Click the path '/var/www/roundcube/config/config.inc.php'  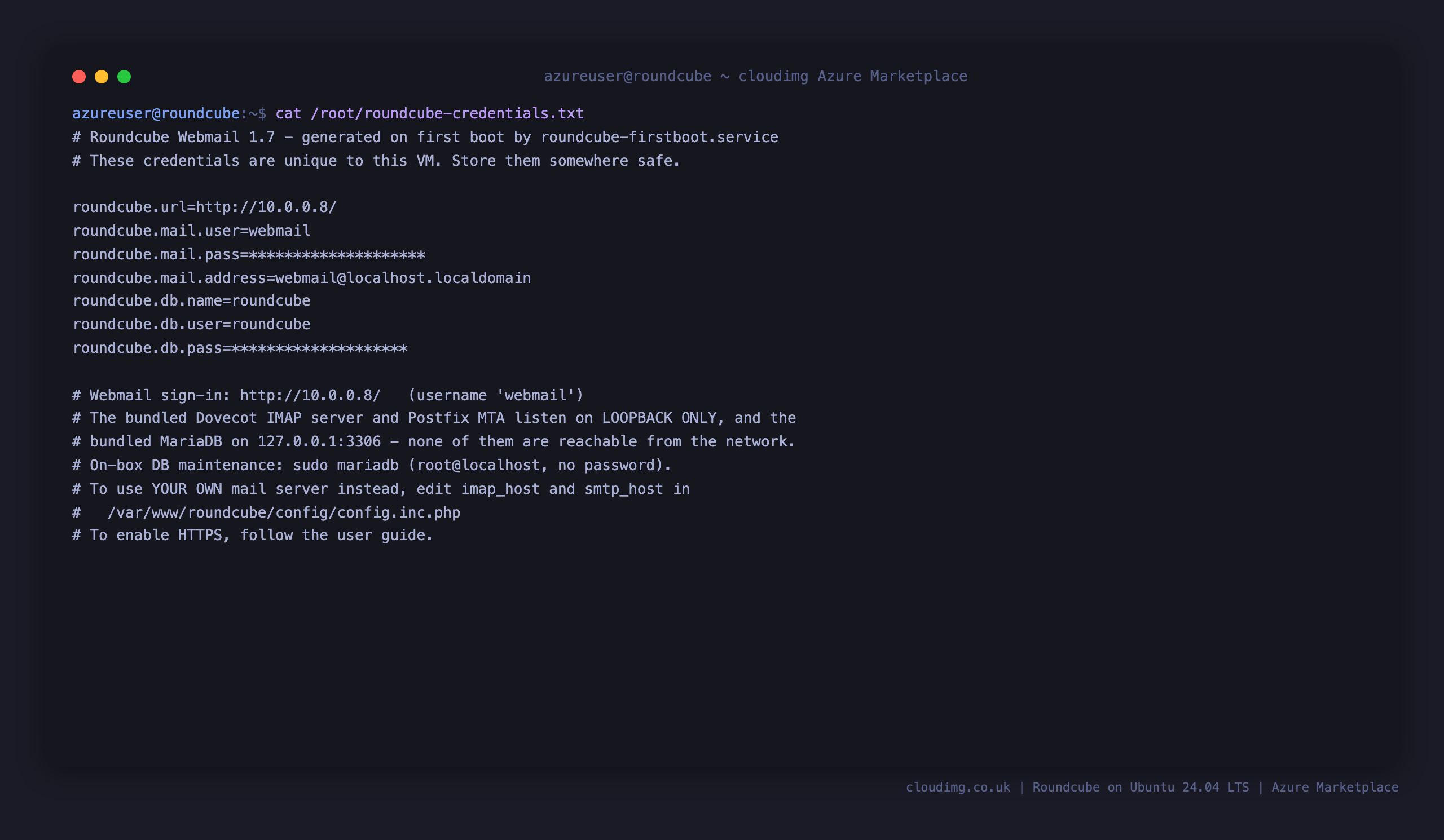(284, 512)
